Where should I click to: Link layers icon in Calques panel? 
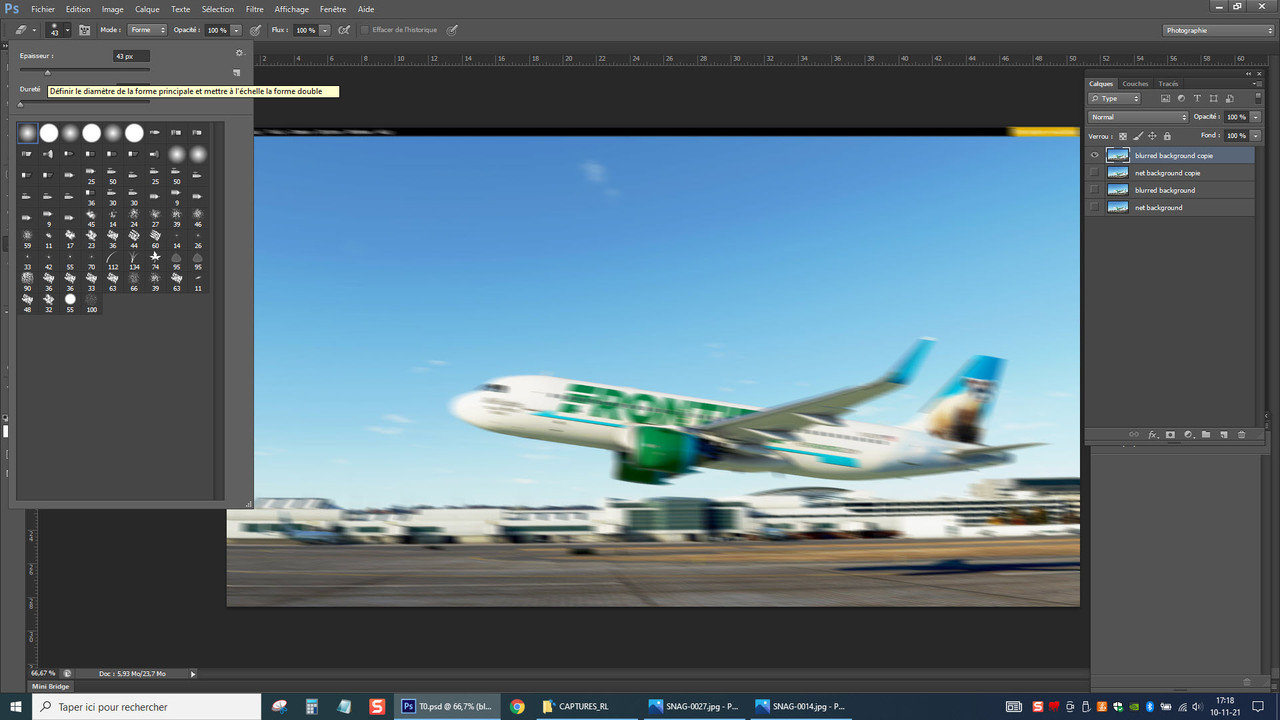click(x=1133, y=435)
